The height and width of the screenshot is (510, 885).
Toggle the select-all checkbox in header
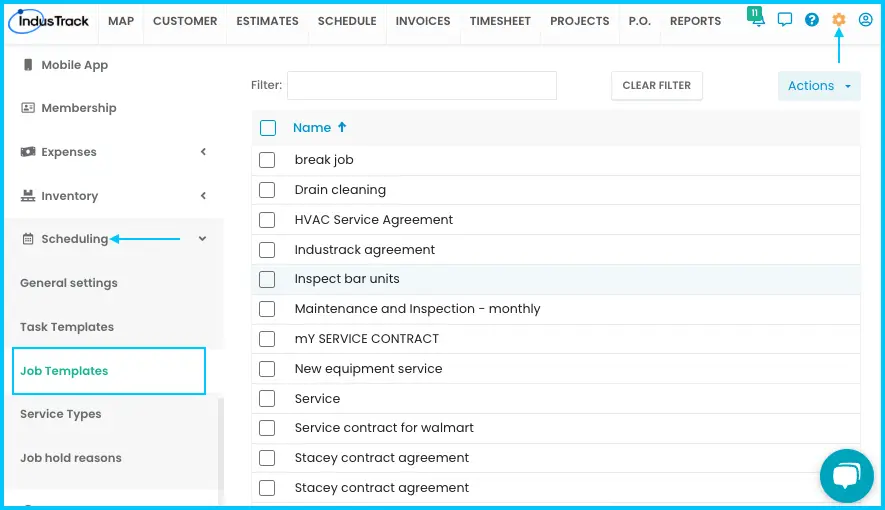pyautogui.click(x=268, y=128)
